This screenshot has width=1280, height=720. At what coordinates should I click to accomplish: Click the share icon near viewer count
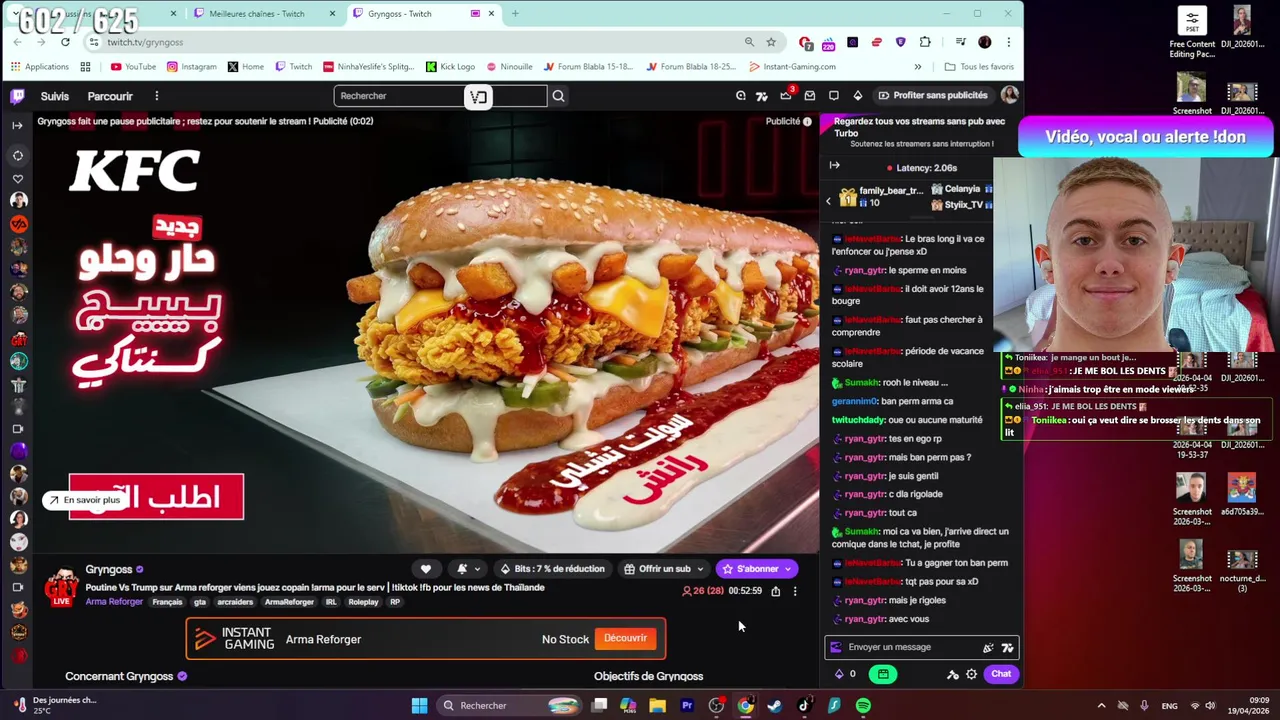775,591
